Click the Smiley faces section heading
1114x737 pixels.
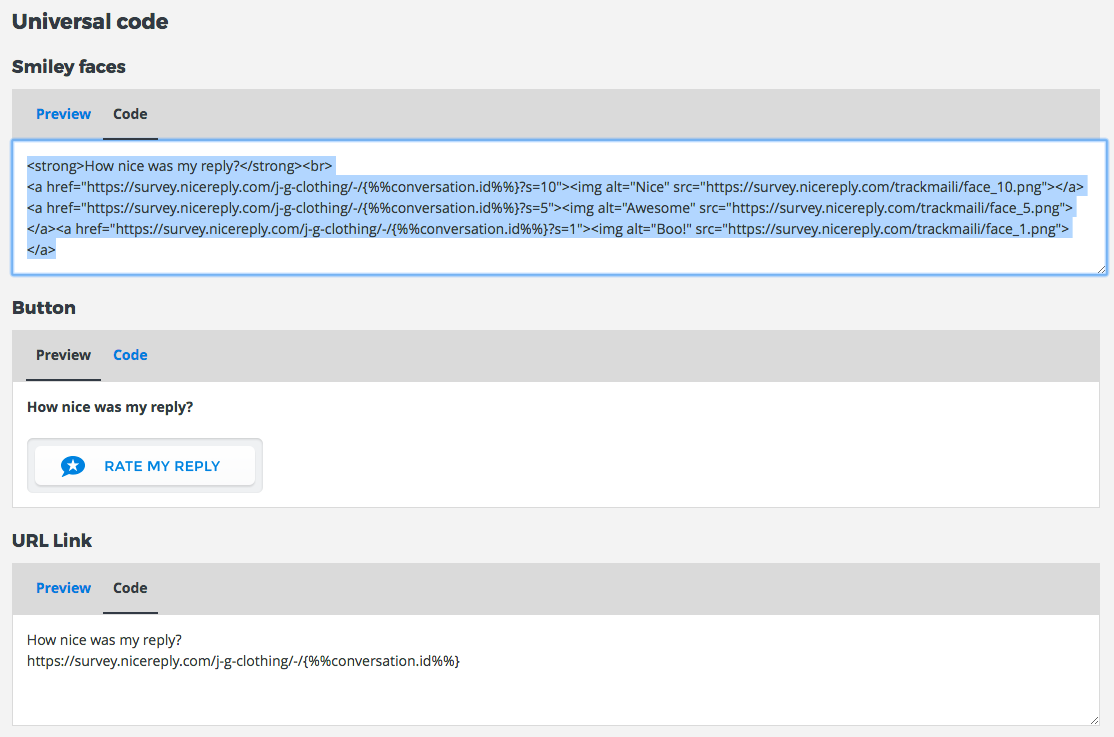pos(69,67)
